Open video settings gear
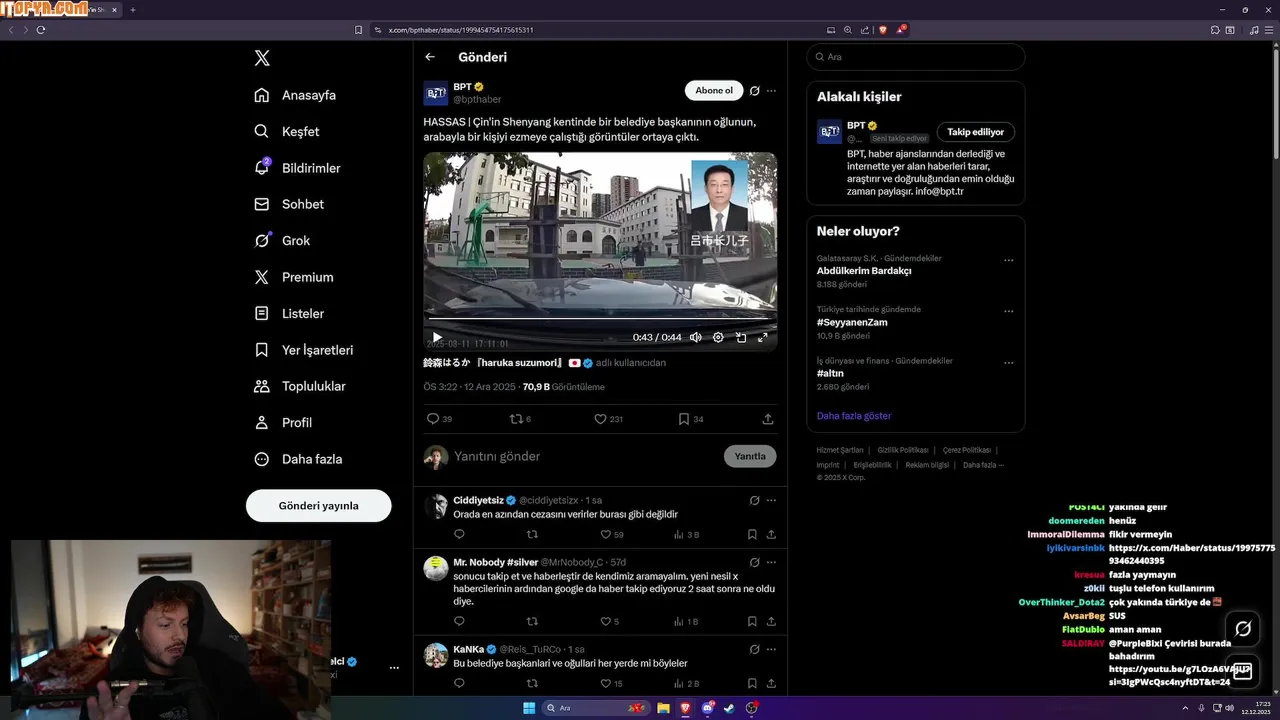Viewport: 1280px width, 720px height. click(x=718, y=337)
